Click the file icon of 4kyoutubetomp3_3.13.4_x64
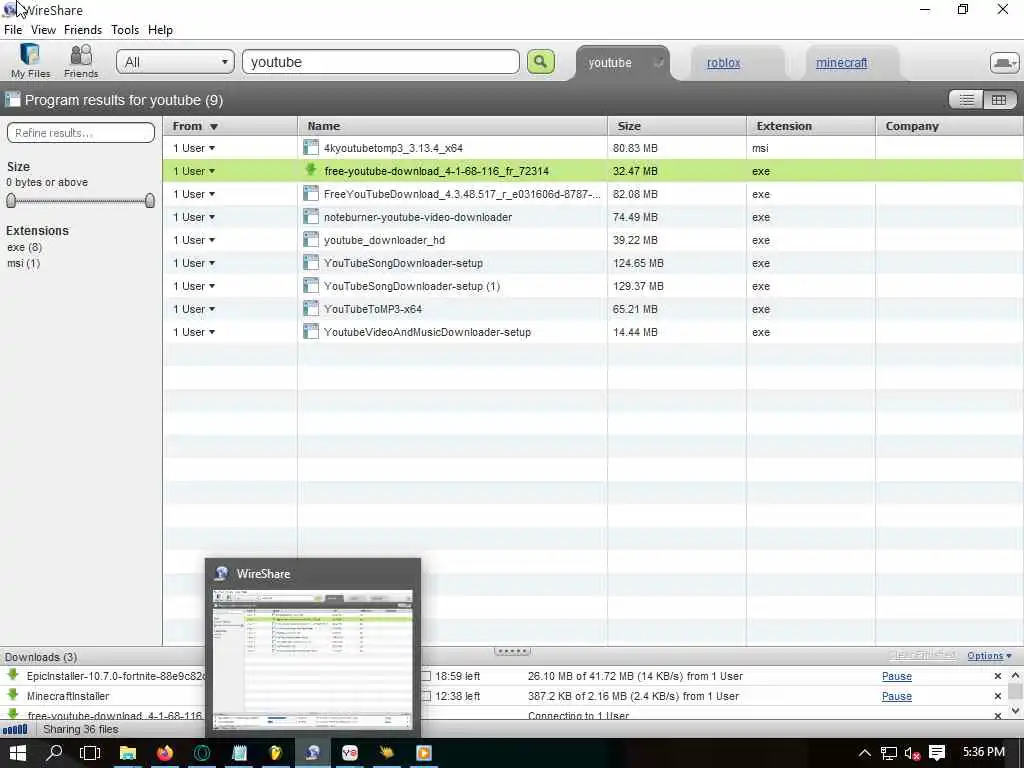Image resolution: width=1024 pixels, height=768 pixels. click(312, 148)
